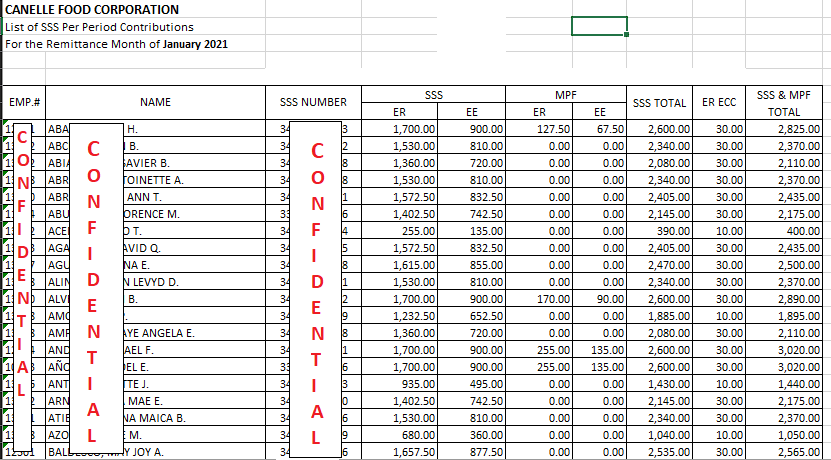Screen dimensions: 831x460
Task: Select the CANELLE FOOD CORPORATION title cell
Action: pos(134,9)
